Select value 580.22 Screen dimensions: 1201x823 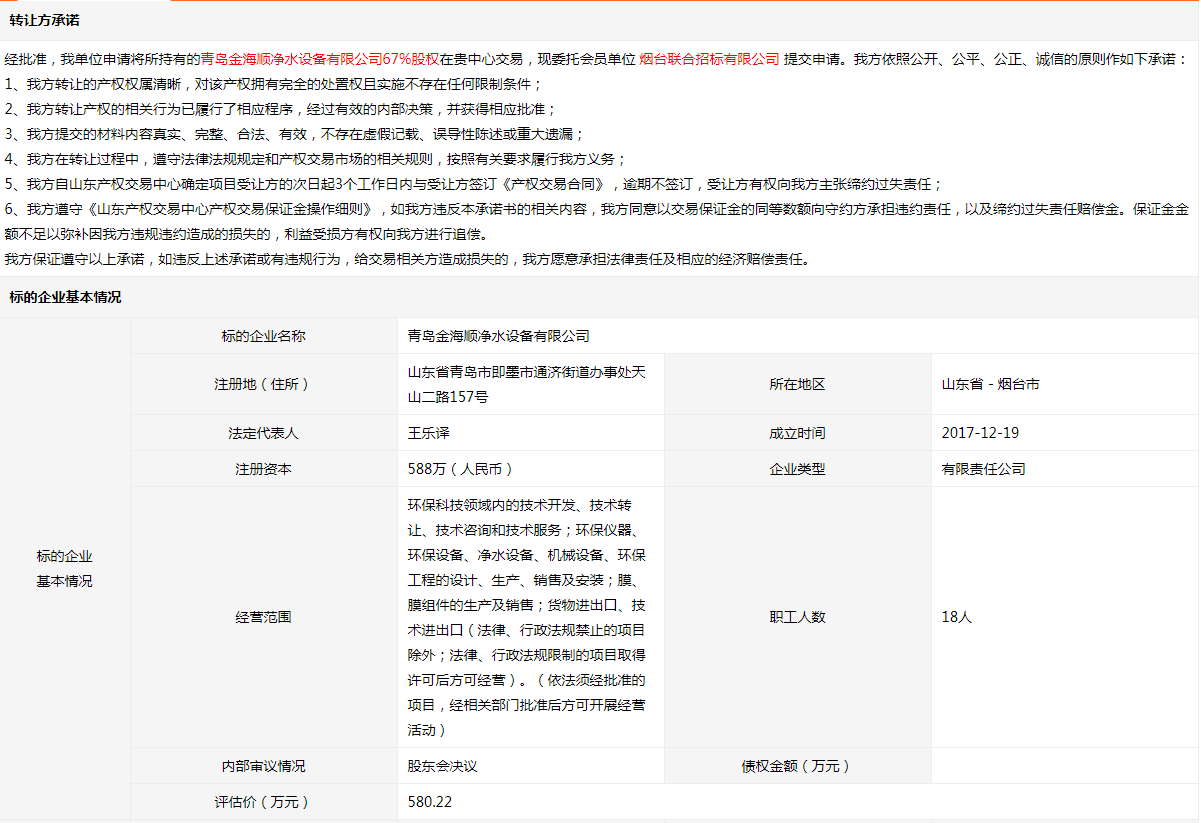click(x=430, y=802)
